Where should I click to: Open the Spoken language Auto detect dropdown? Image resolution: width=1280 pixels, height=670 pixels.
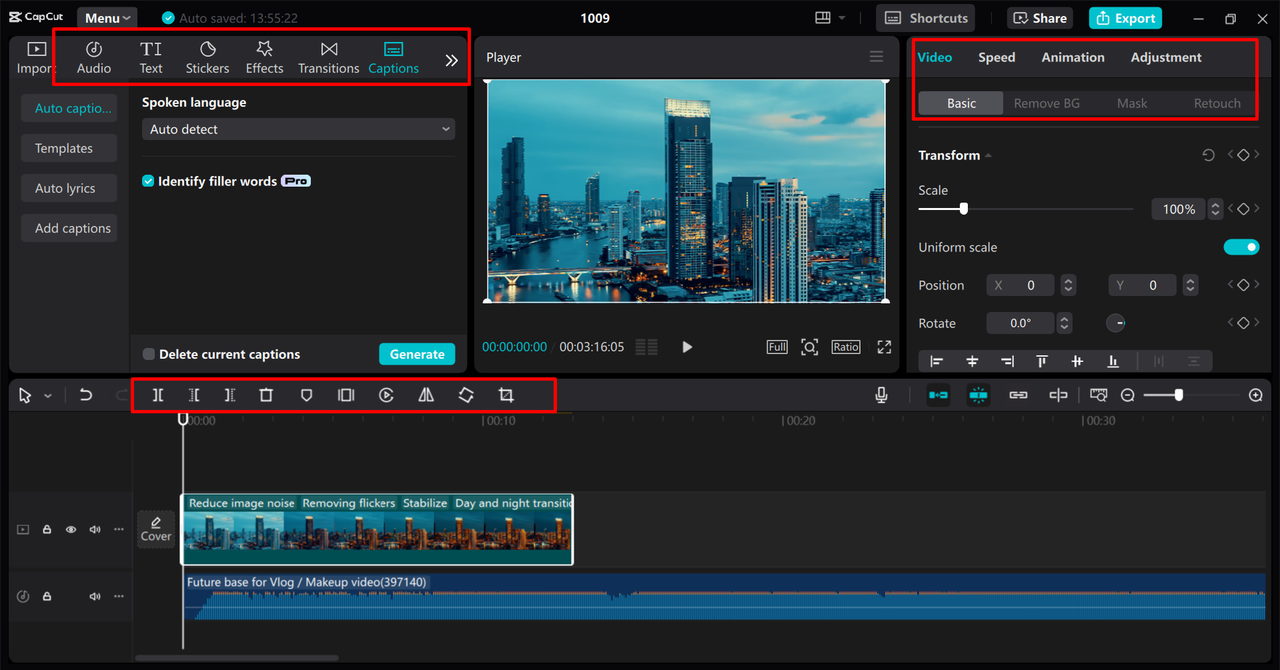click(x=298, y=129)
